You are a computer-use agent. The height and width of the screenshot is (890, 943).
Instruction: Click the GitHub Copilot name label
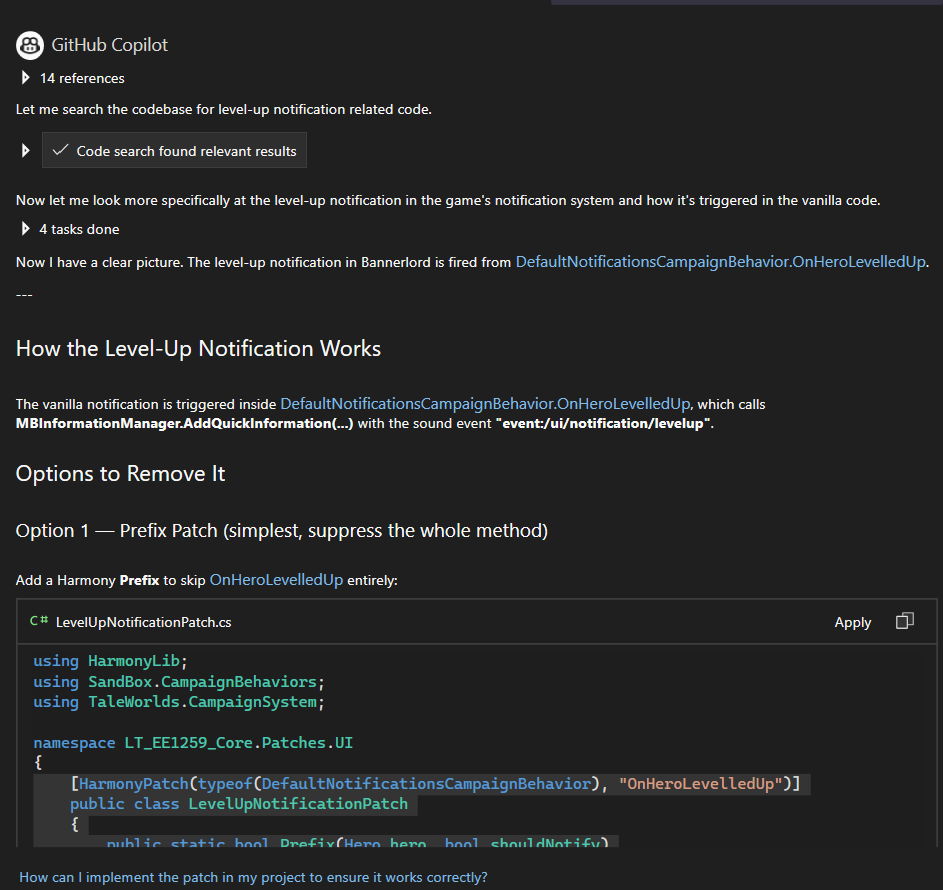110,45
